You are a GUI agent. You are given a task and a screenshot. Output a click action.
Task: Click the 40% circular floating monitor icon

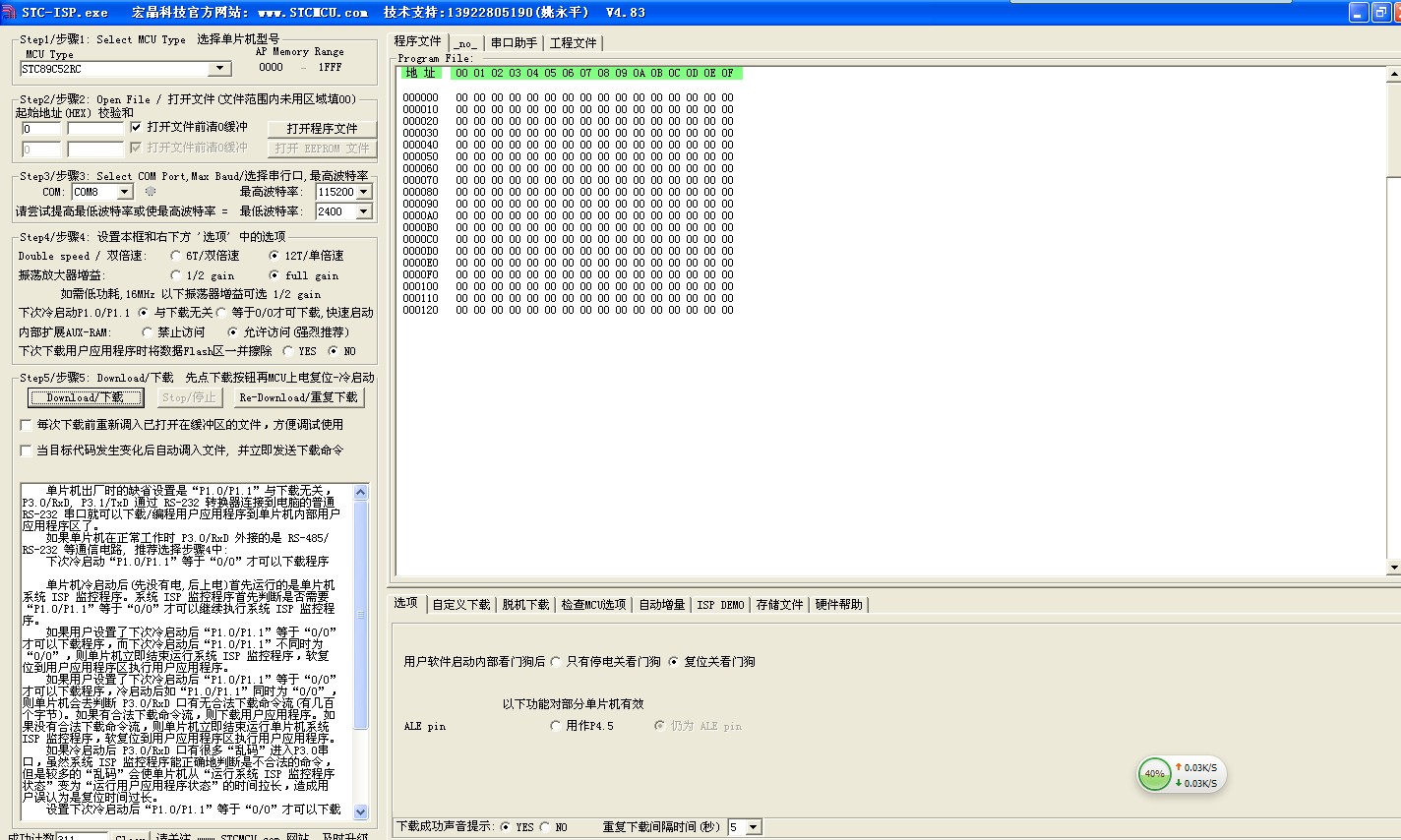(x=1154, y=774)
